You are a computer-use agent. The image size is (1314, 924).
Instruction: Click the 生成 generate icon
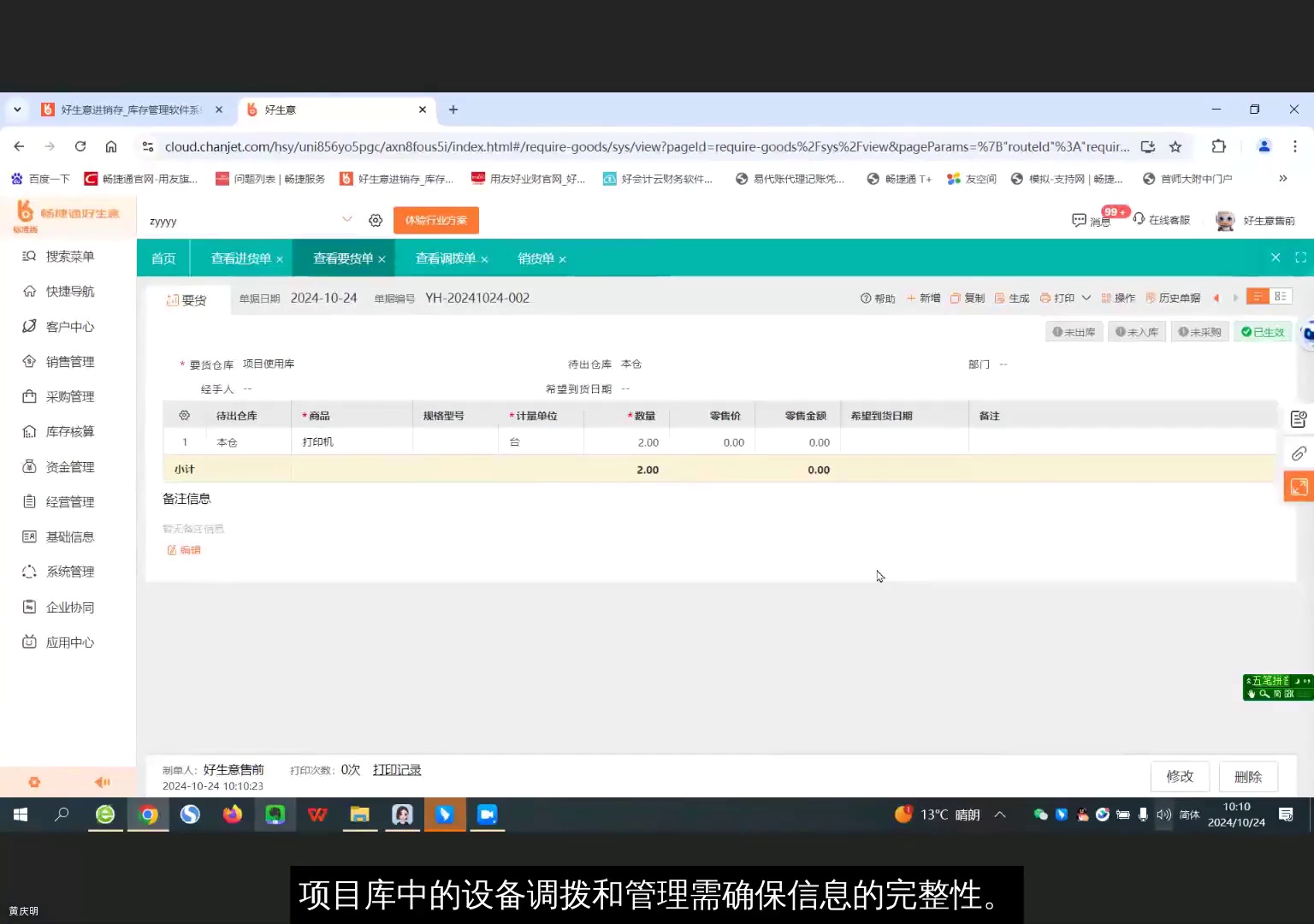1012,297
